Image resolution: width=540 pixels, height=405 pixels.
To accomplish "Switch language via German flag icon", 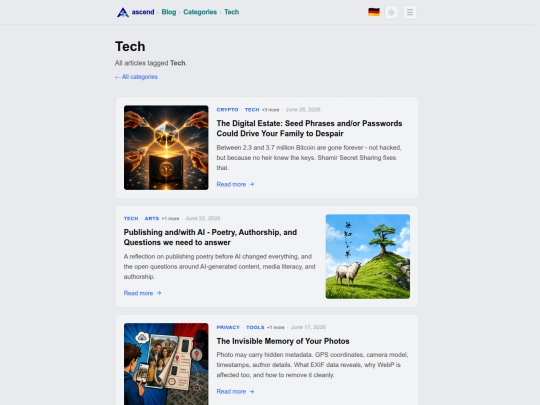I will click(x=374, y=12).
